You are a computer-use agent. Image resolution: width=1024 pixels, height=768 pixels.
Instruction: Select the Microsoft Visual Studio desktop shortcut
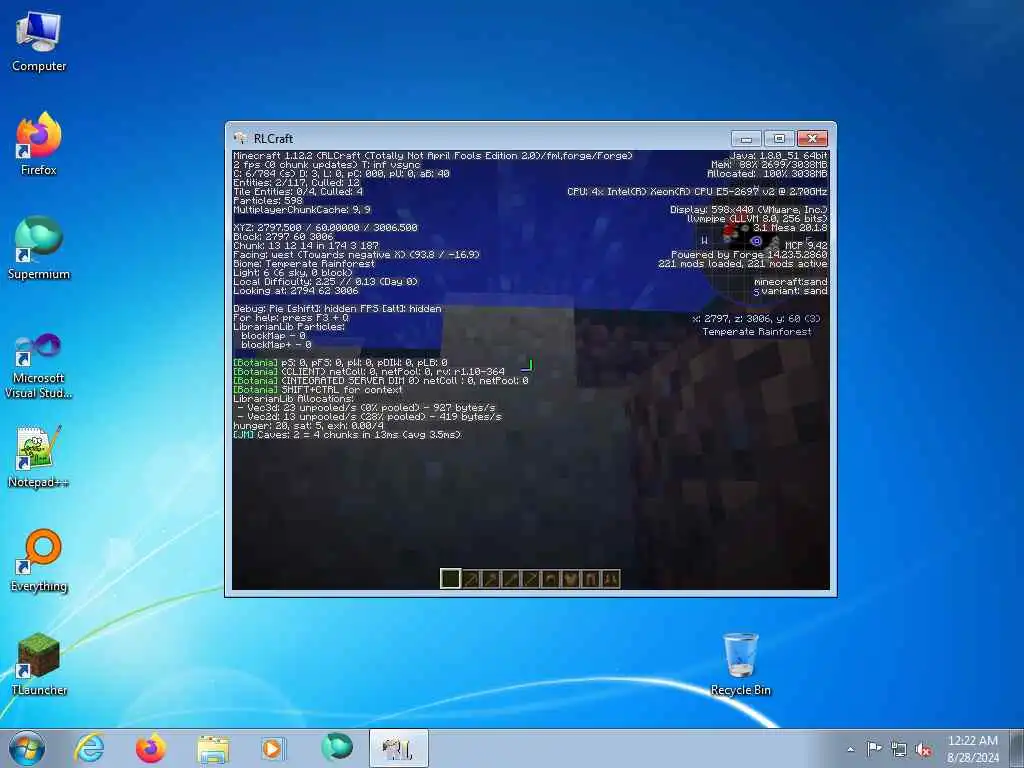[39, 366]
